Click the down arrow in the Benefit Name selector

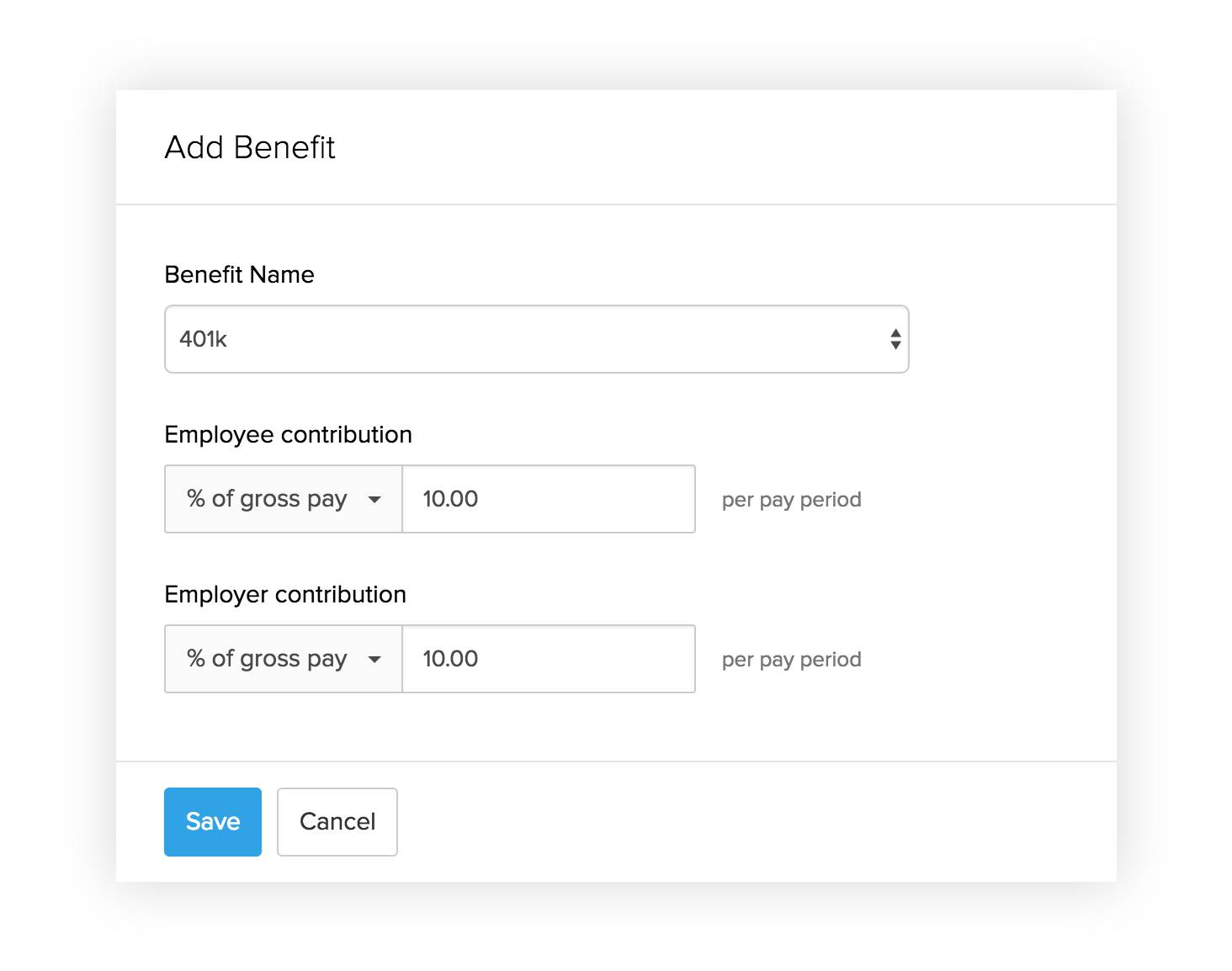[x=895, y=345]
